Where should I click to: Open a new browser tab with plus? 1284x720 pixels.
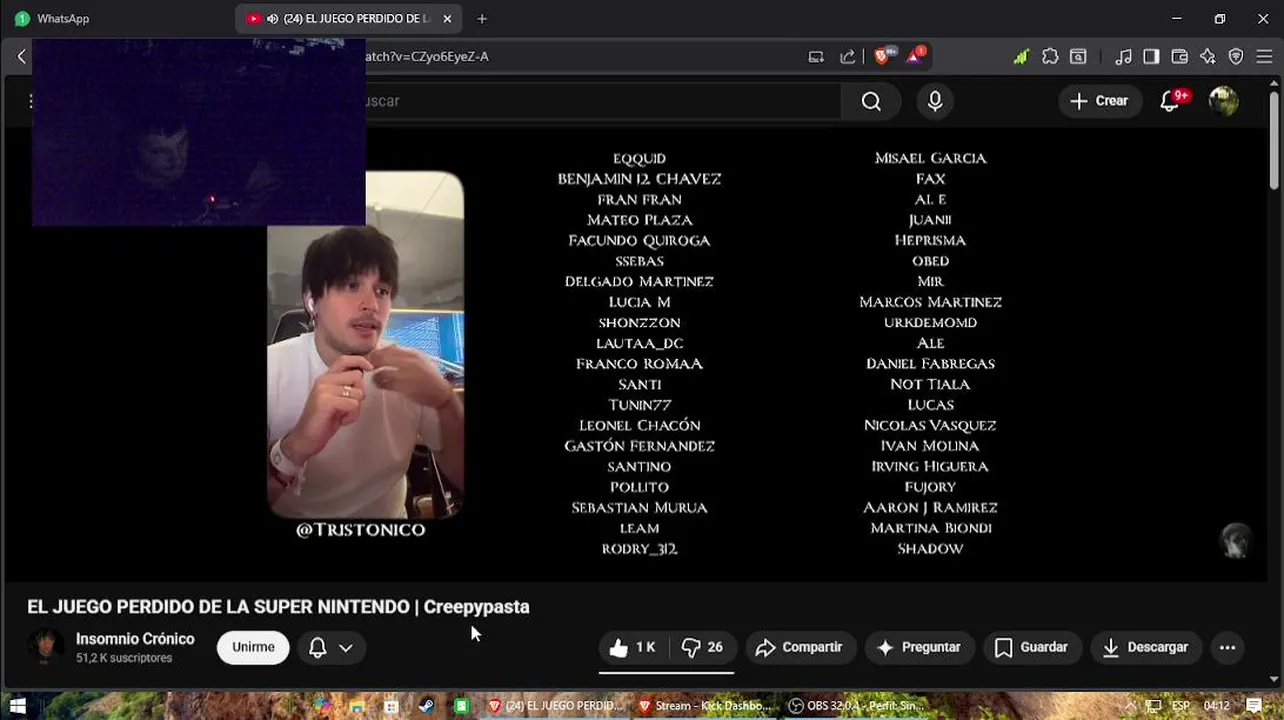point(482,18)
